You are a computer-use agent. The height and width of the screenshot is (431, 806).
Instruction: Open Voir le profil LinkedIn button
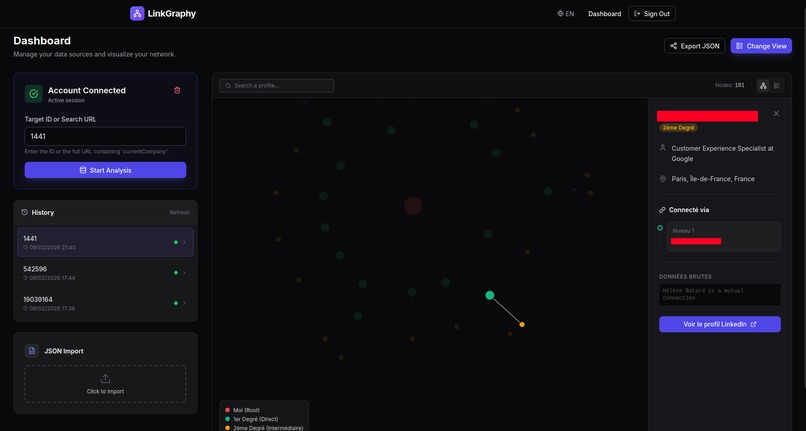click(720, 324)
